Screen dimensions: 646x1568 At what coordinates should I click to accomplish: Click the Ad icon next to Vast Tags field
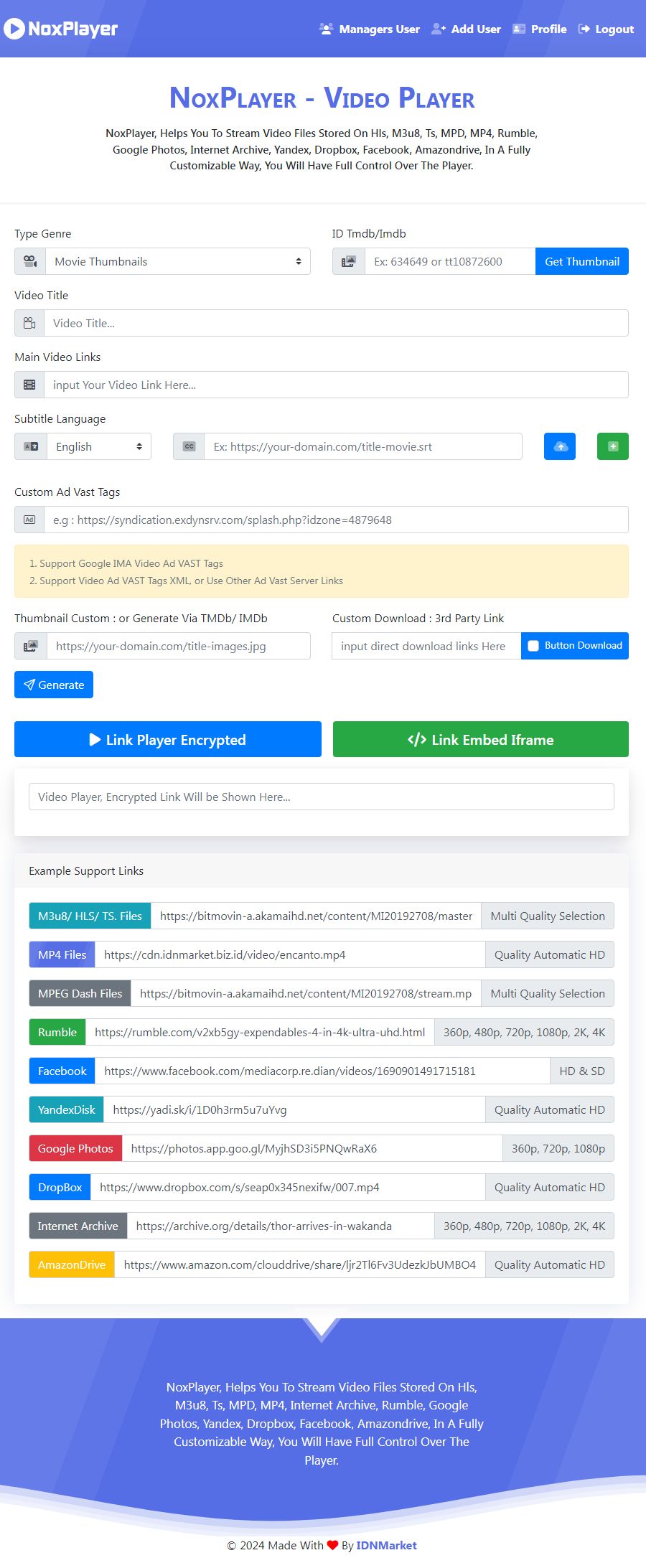pyautogui.click(x=29, y=520)
